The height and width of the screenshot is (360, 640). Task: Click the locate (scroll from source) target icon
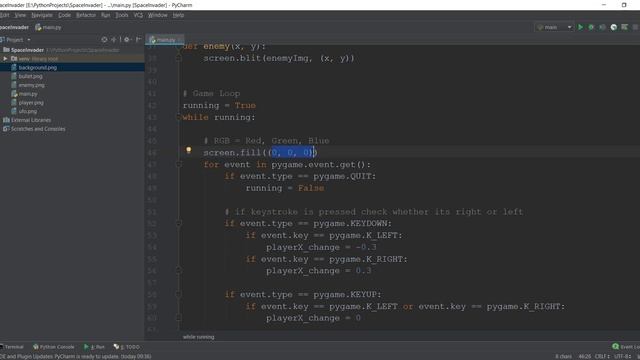[104, 40]
